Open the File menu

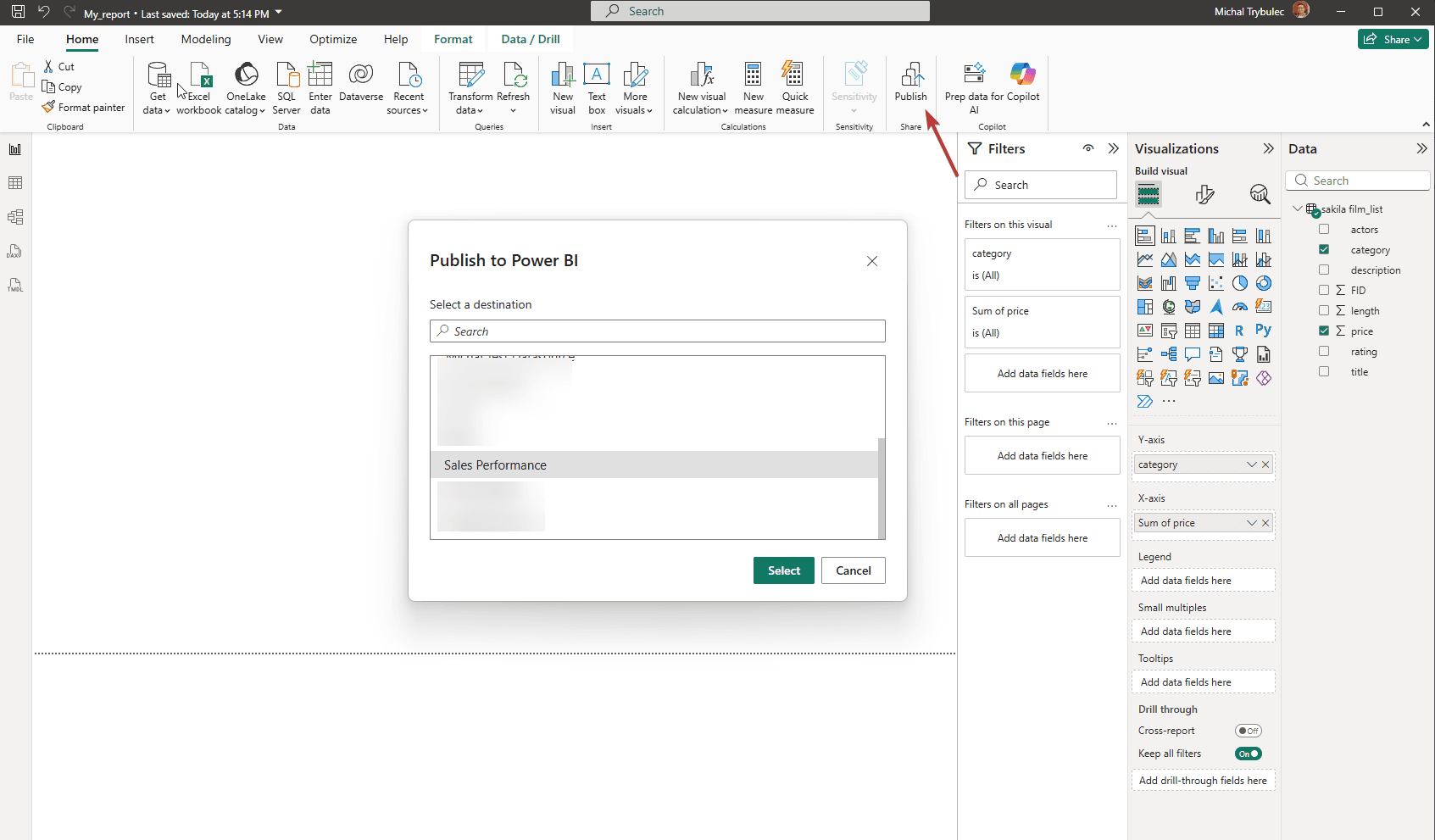pos(25,39)
